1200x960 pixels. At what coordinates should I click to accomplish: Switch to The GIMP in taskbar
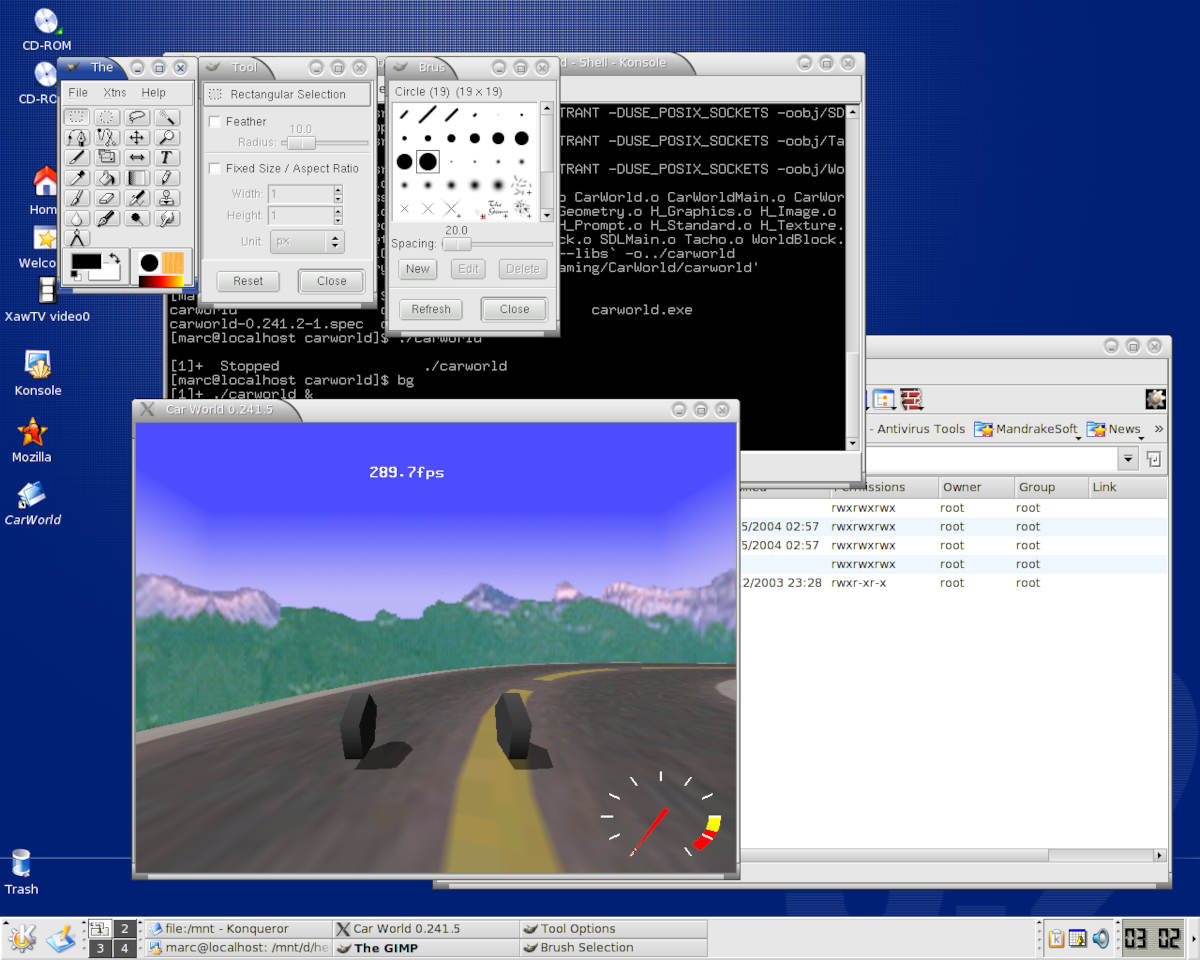click(425, 948)
